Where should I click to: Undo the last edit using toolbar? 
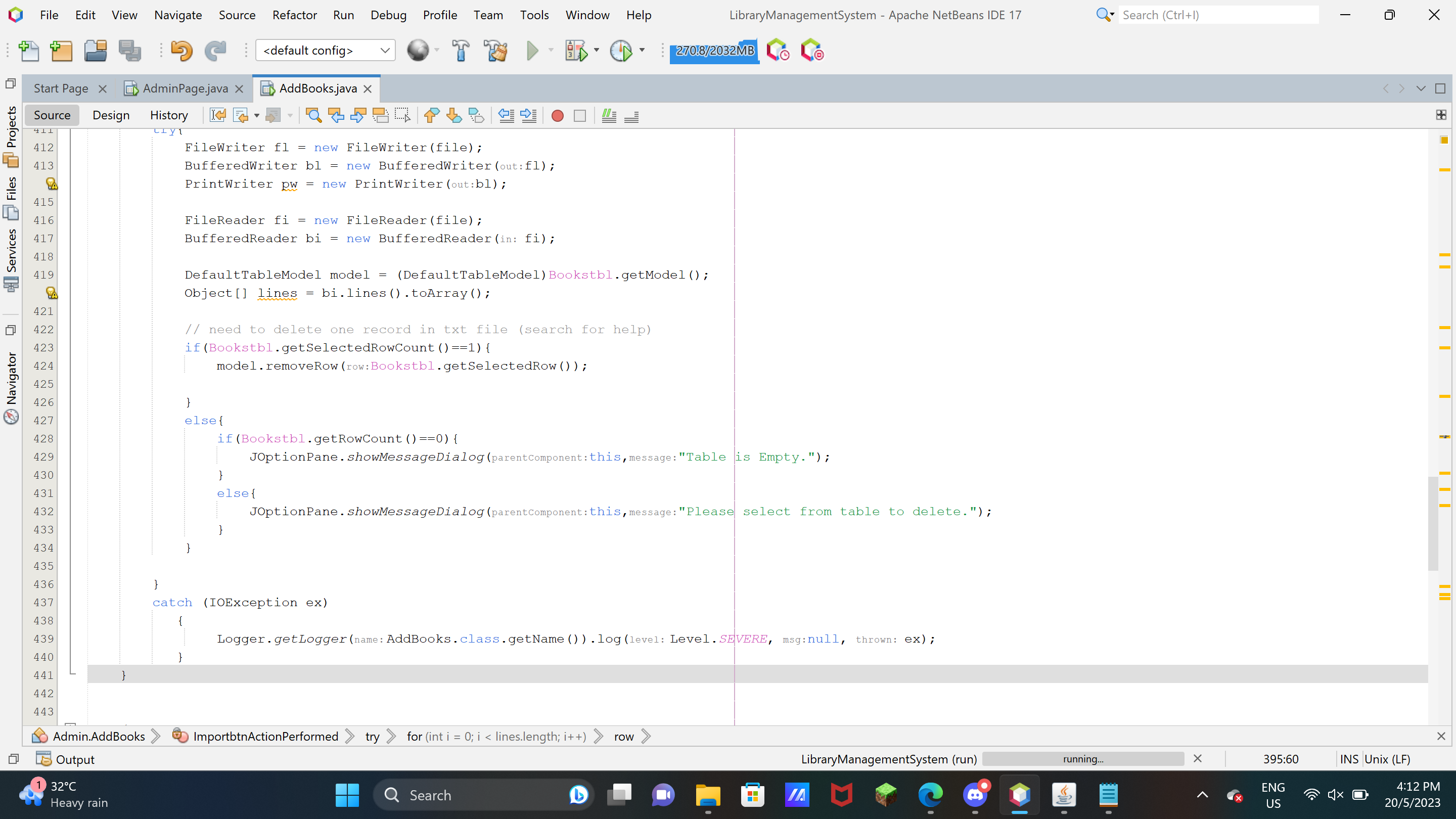tap(181, 51)
